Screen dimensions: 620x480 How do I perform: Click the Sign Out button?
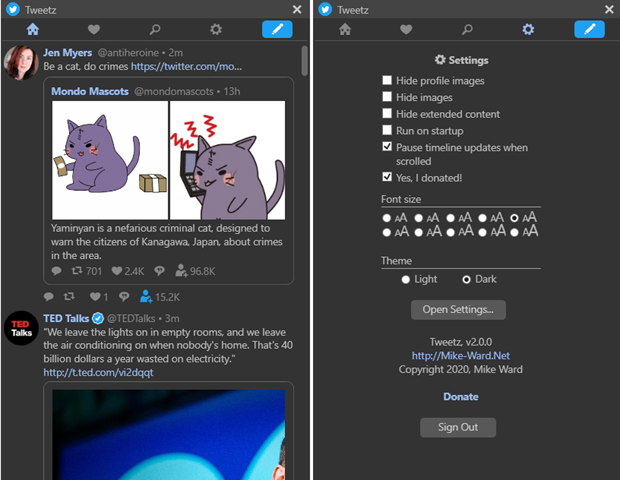[x=458, y=427]
